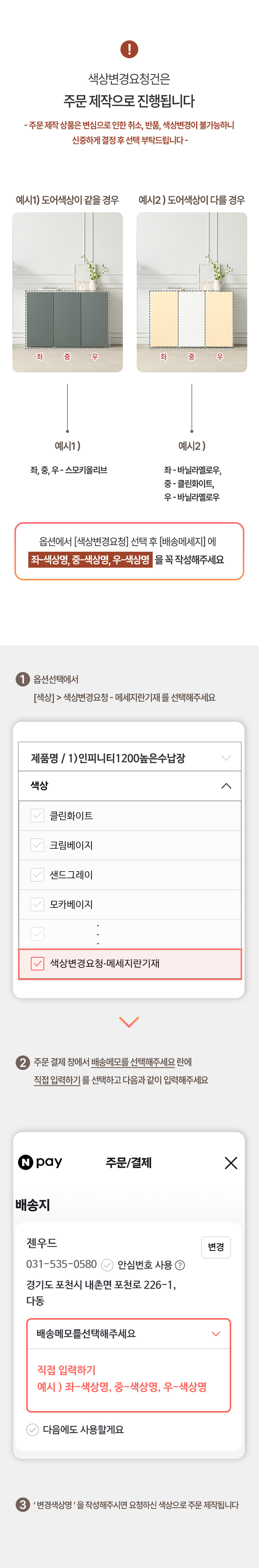Click the orange down arrow between steps
Screen dimensions: 259x1568
tap(129, 1021)
